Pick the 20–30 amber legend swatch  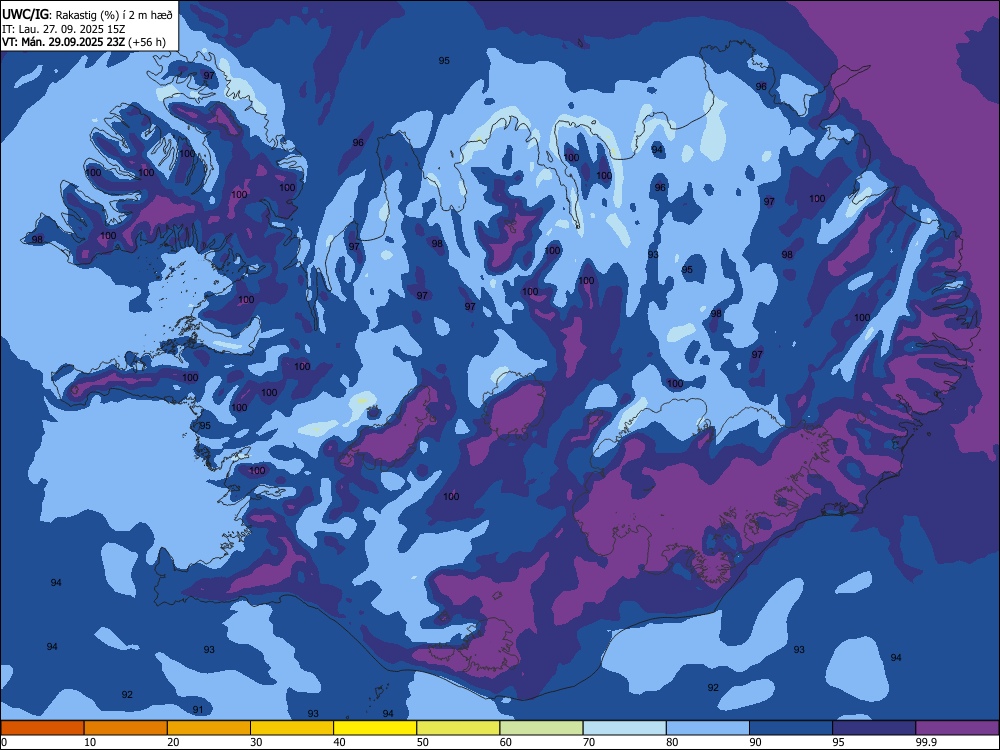coord(209,728)
